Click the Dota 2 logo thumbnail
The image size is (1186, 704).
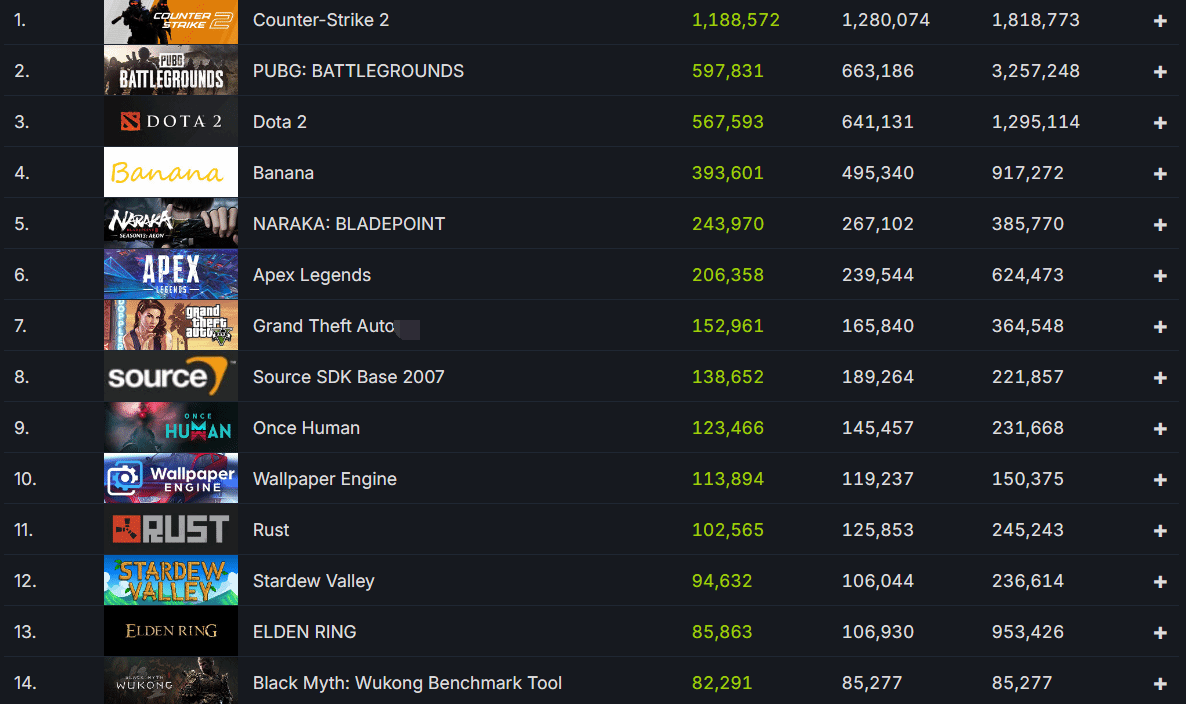tap(171, 121)
